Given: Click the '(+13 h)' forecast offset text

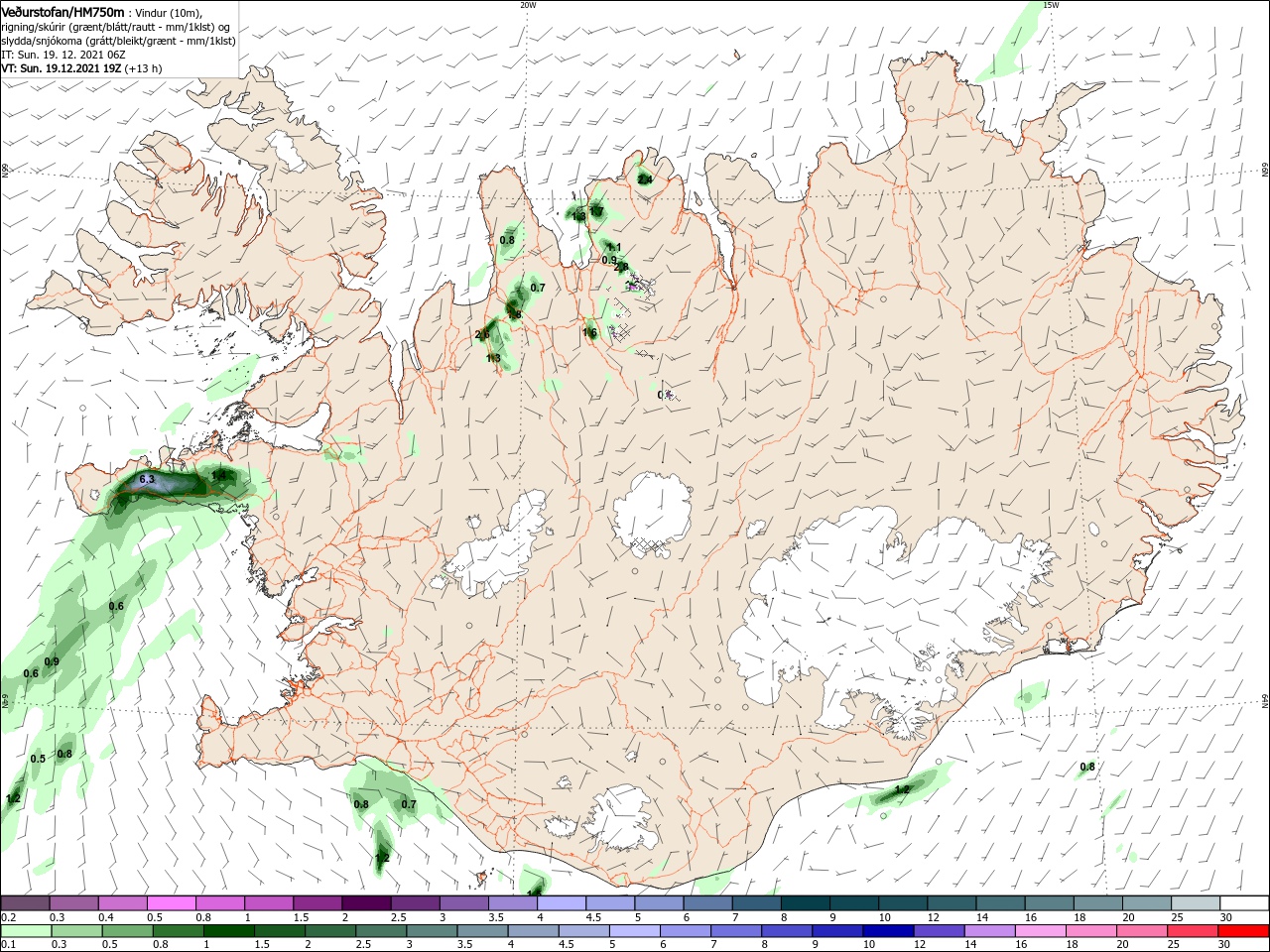Looking at the screenshot, I should tap(143, 69).
